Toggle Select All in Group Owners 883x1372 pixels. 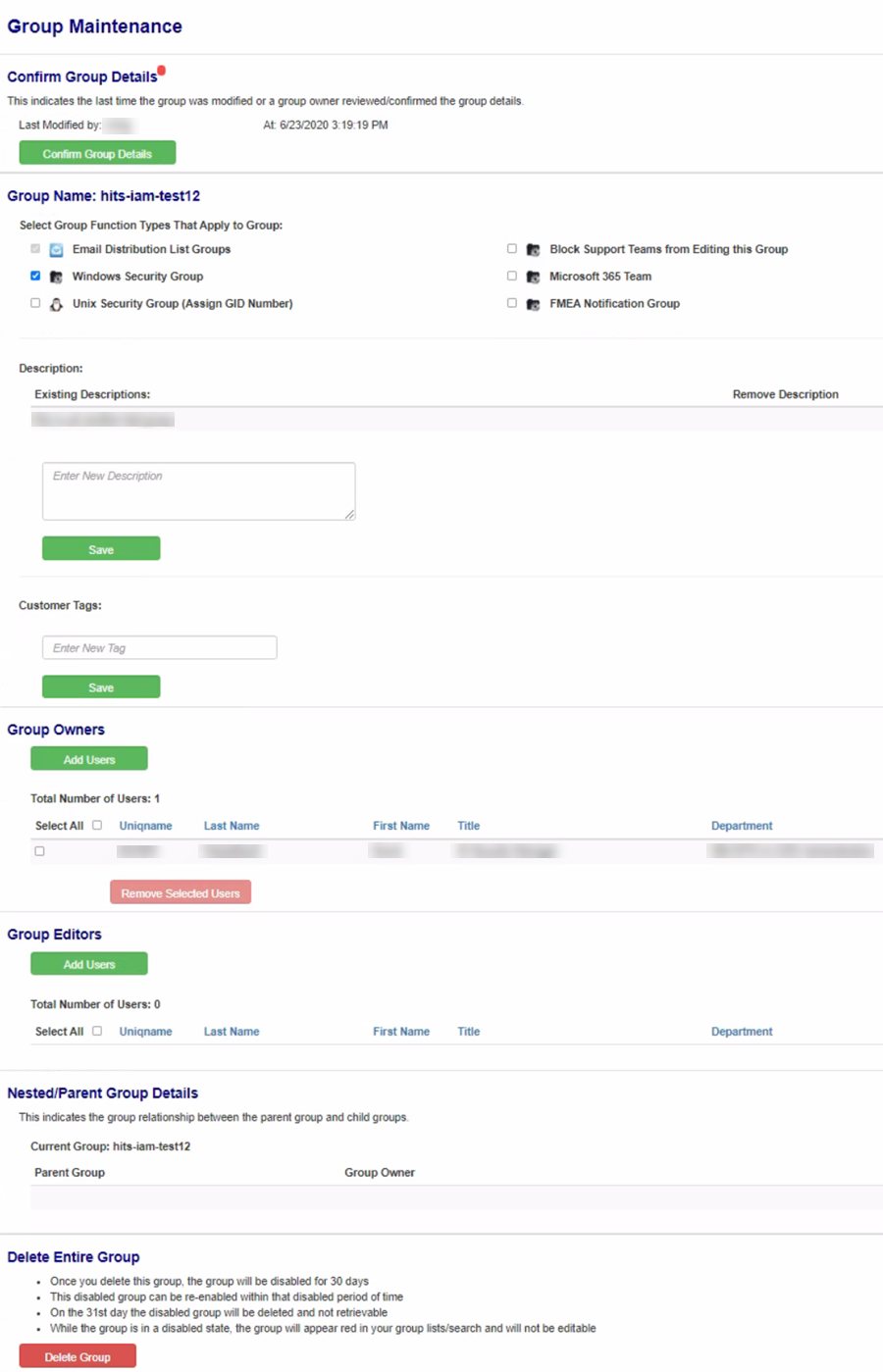tap(97, 825)
